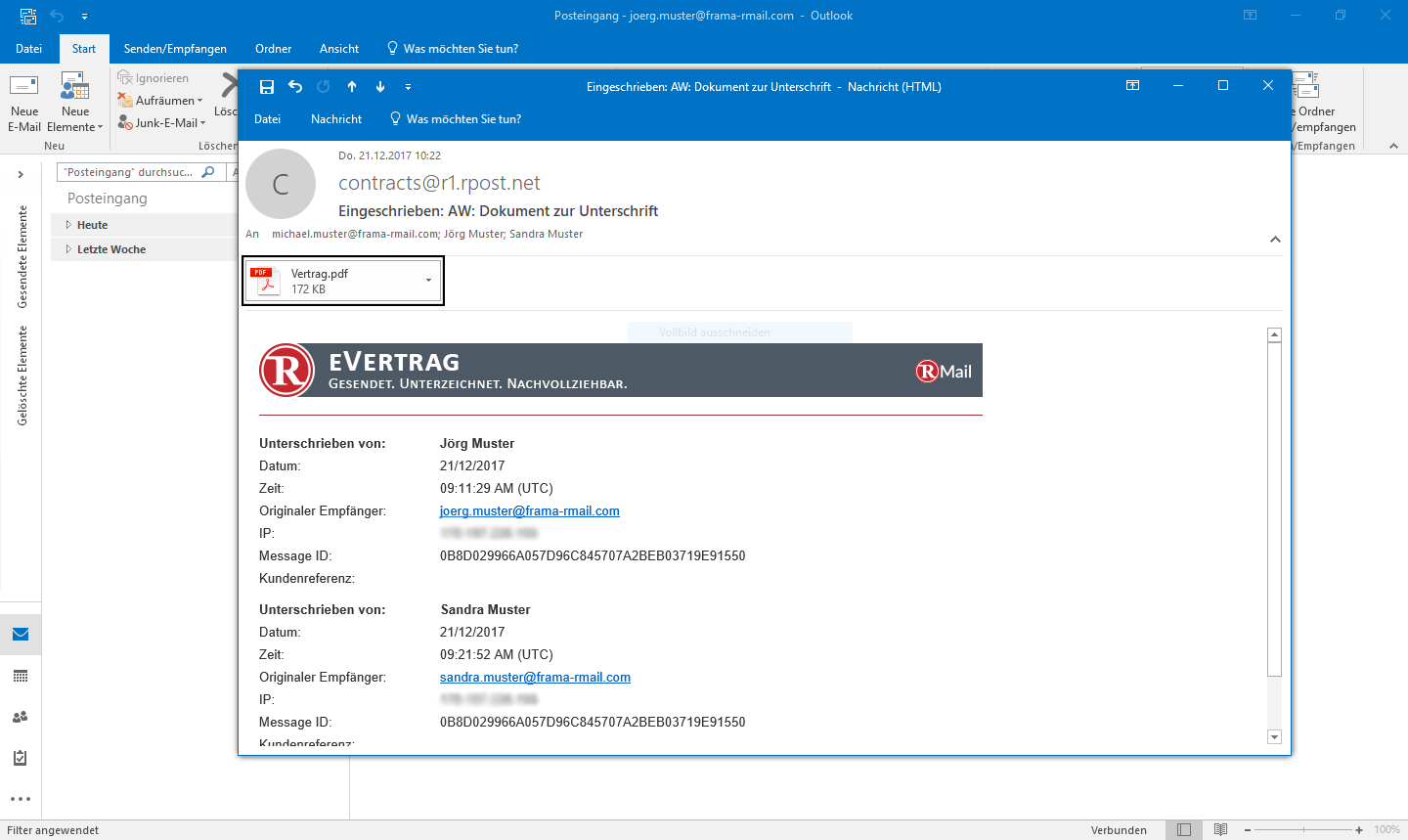Open Datei tab in main Outlook window
Viewport: 1408px width, 840px height.
(x=29, y=49)
